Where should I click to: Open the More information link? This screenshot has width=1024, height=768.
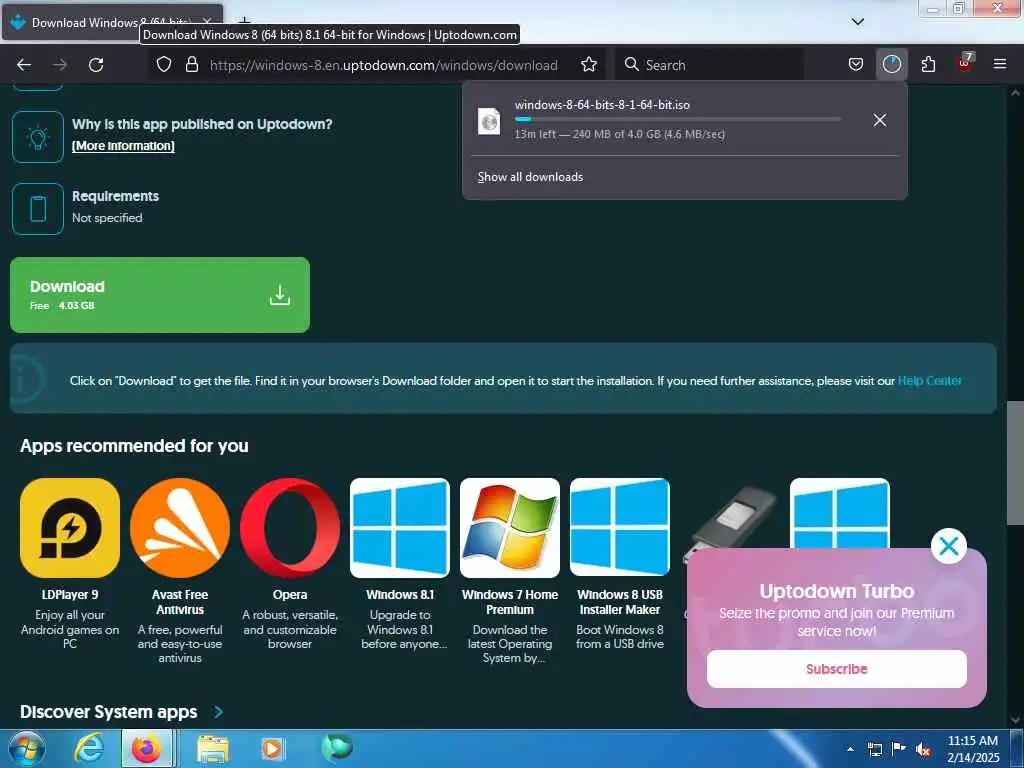pos(123,146)
